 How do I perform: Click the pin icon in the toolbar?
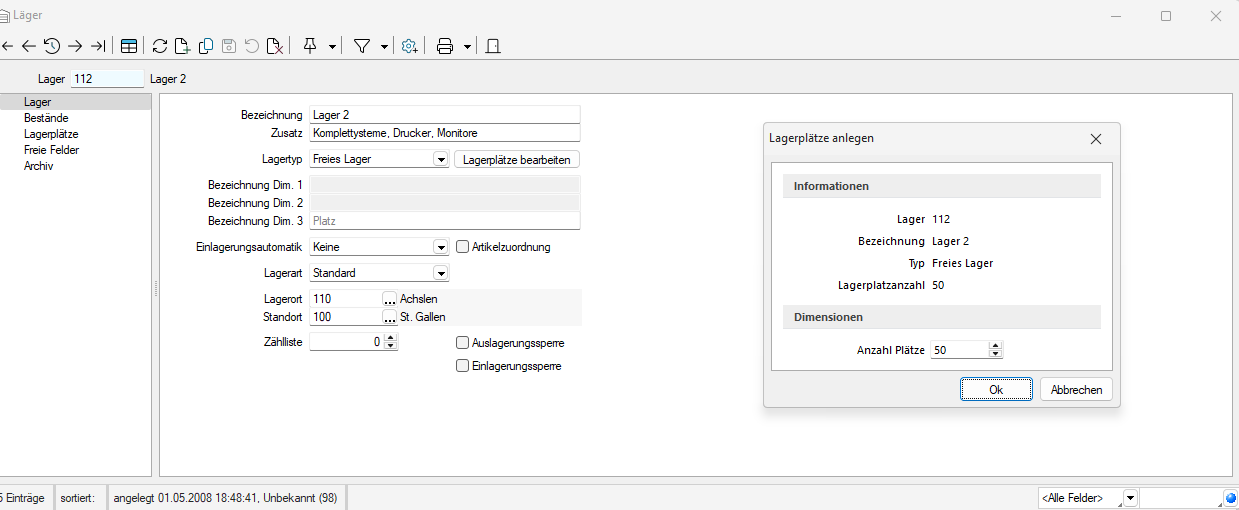coord(310,46)
